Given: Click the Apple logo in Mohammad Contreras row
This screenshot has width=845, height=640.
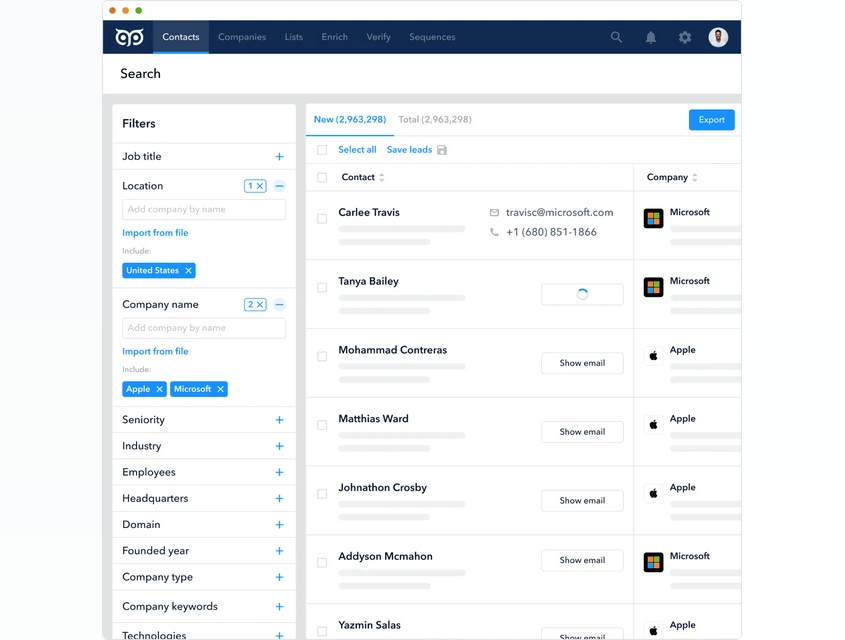Looking at the screenshot, I should coord(653,356).
